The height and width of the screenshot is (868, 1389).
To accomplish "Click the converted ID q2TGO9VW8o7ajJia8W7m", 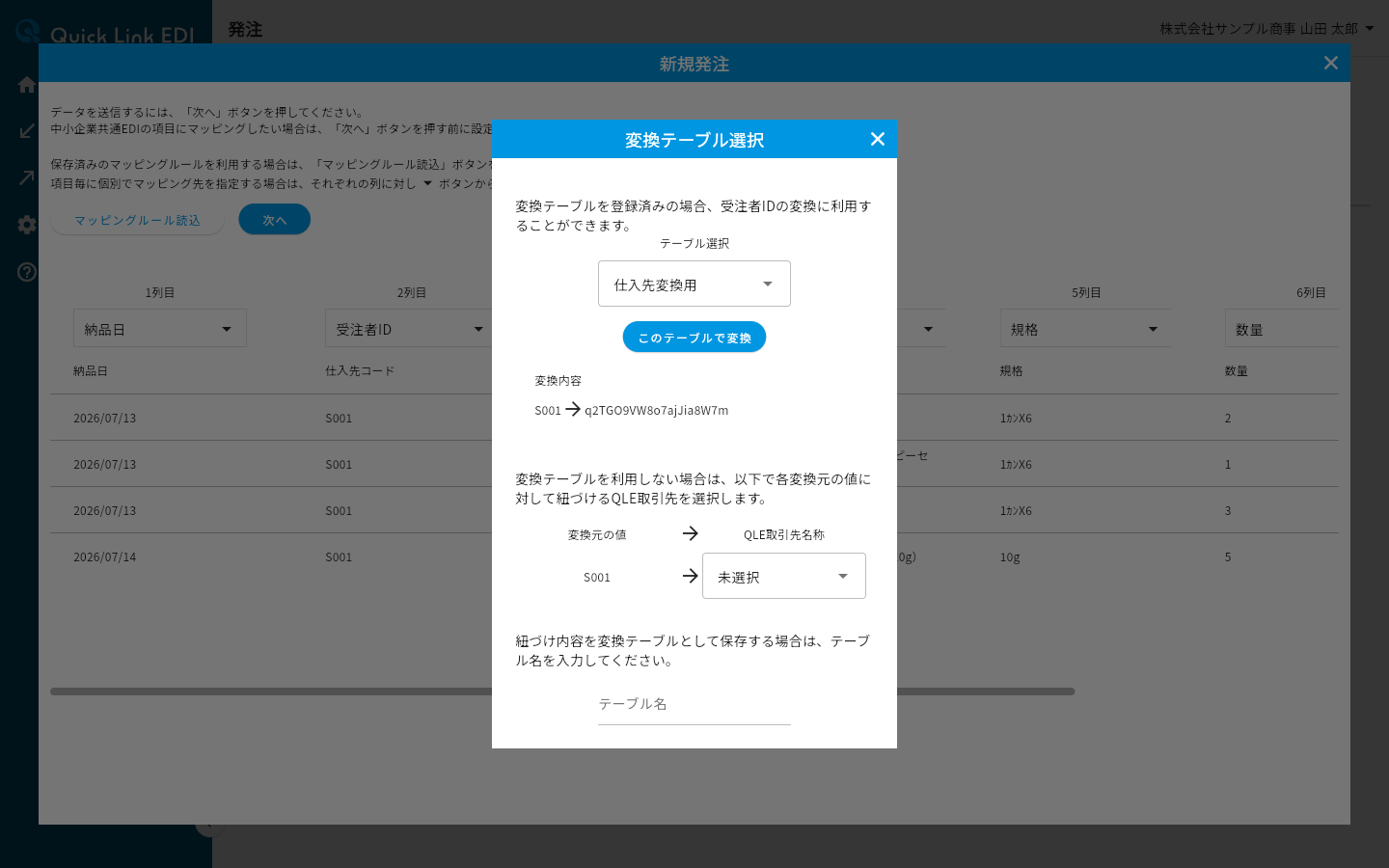I will [x=657, y=410].
